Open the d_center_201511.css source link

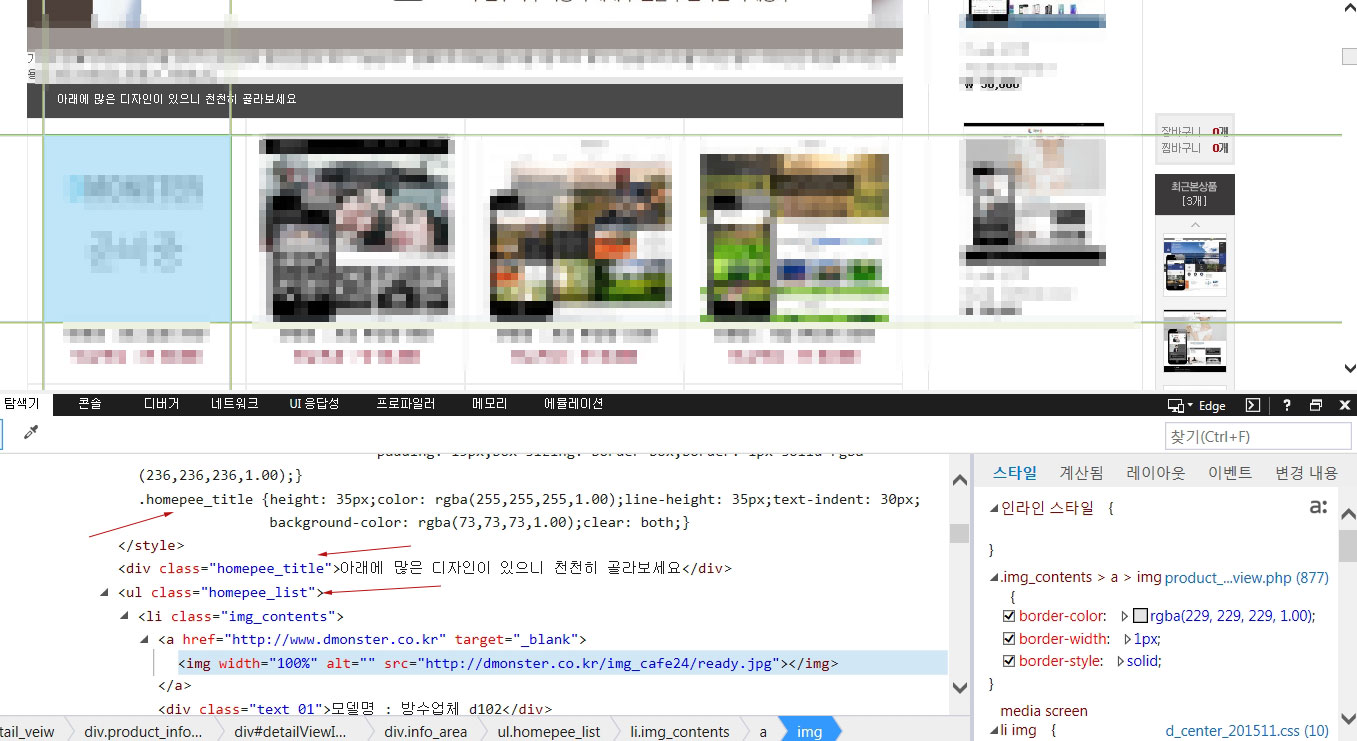(1246, 731)
